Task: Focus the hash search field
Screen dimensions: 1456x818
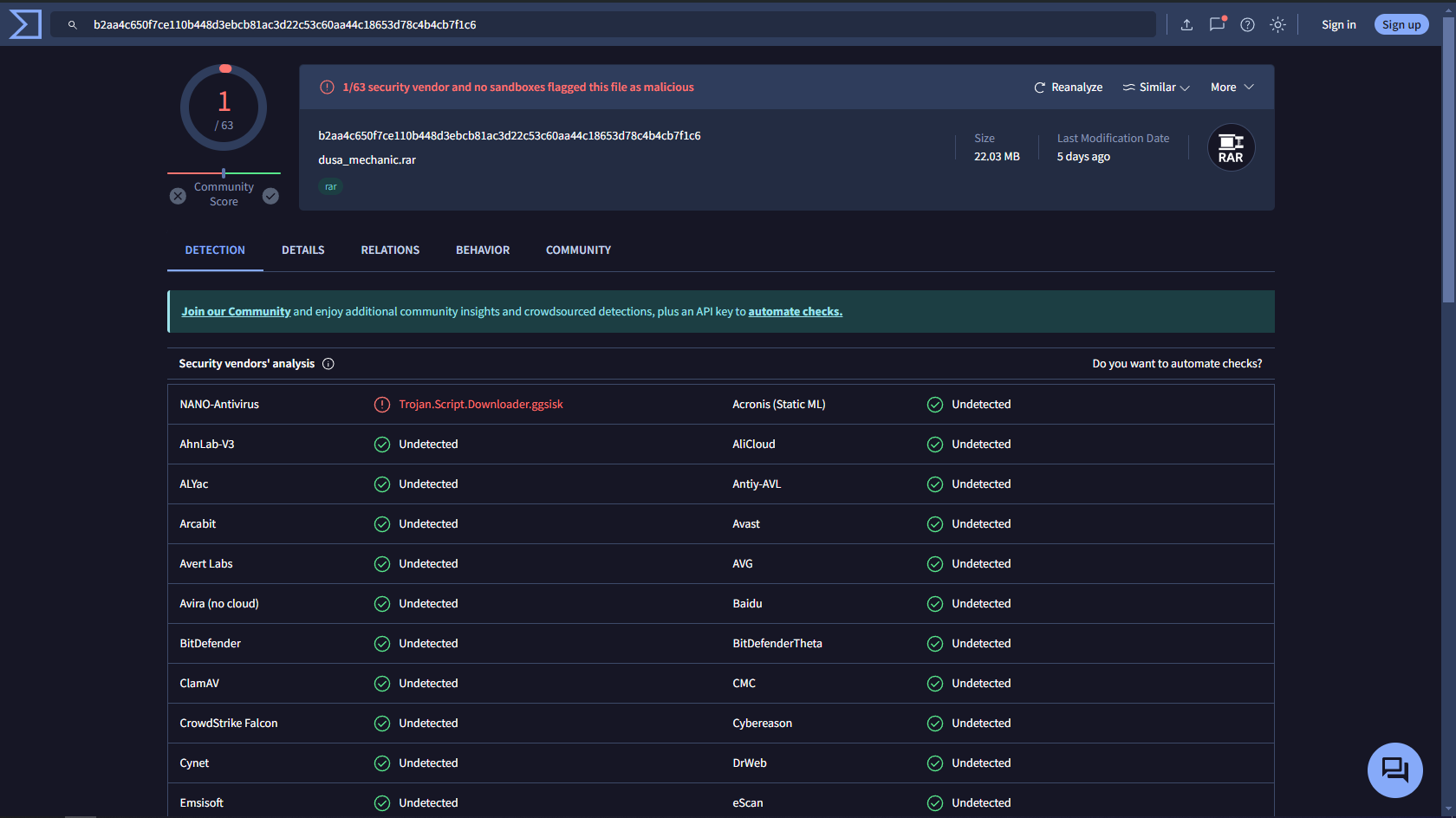Action: (603, 25)
